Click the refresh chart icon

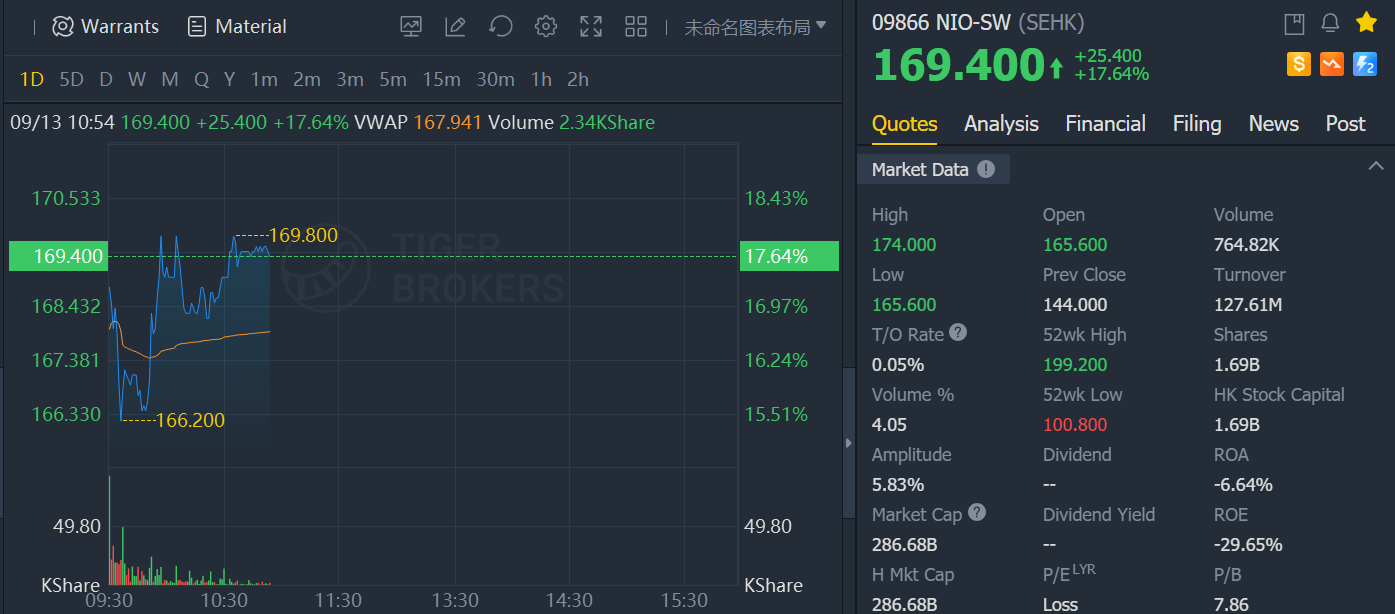(x=500, y=27)
